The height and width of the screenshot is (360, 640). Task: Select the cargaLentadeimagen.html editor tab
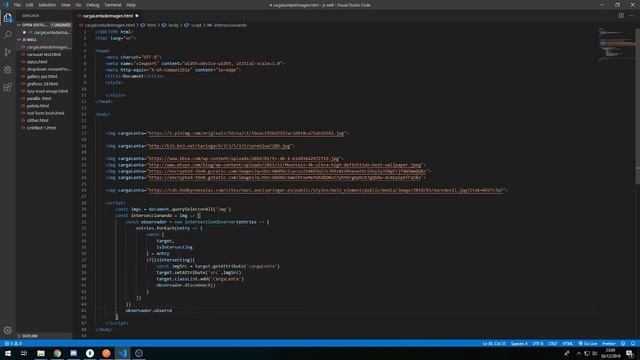coord(107,16)
